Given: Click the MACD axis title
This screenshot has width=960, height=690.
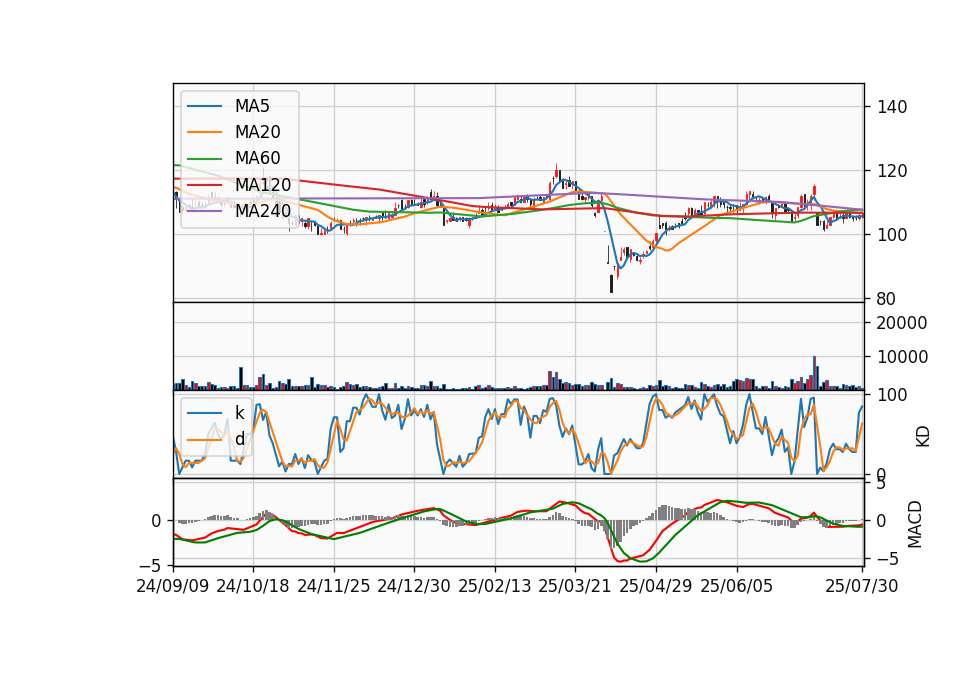Looking at the screenshot, I should (915, 524).
